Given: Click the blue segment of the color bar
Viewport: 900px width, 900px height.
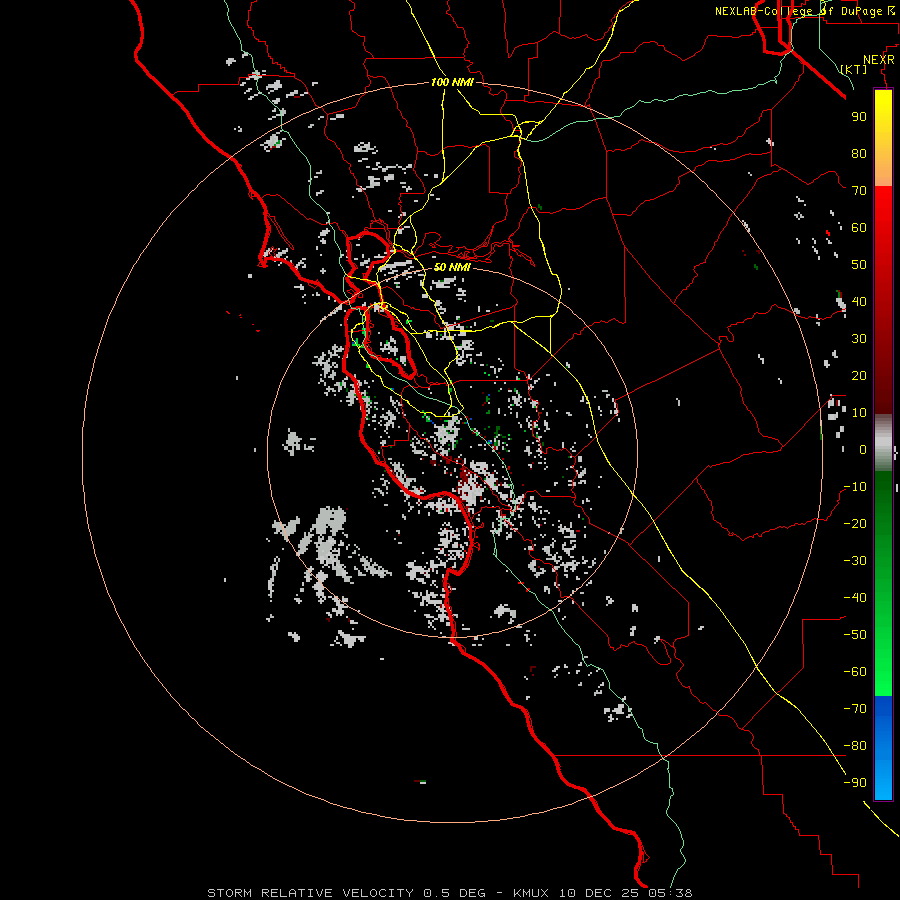Looking at the screenshot, I should pos(883,747).
